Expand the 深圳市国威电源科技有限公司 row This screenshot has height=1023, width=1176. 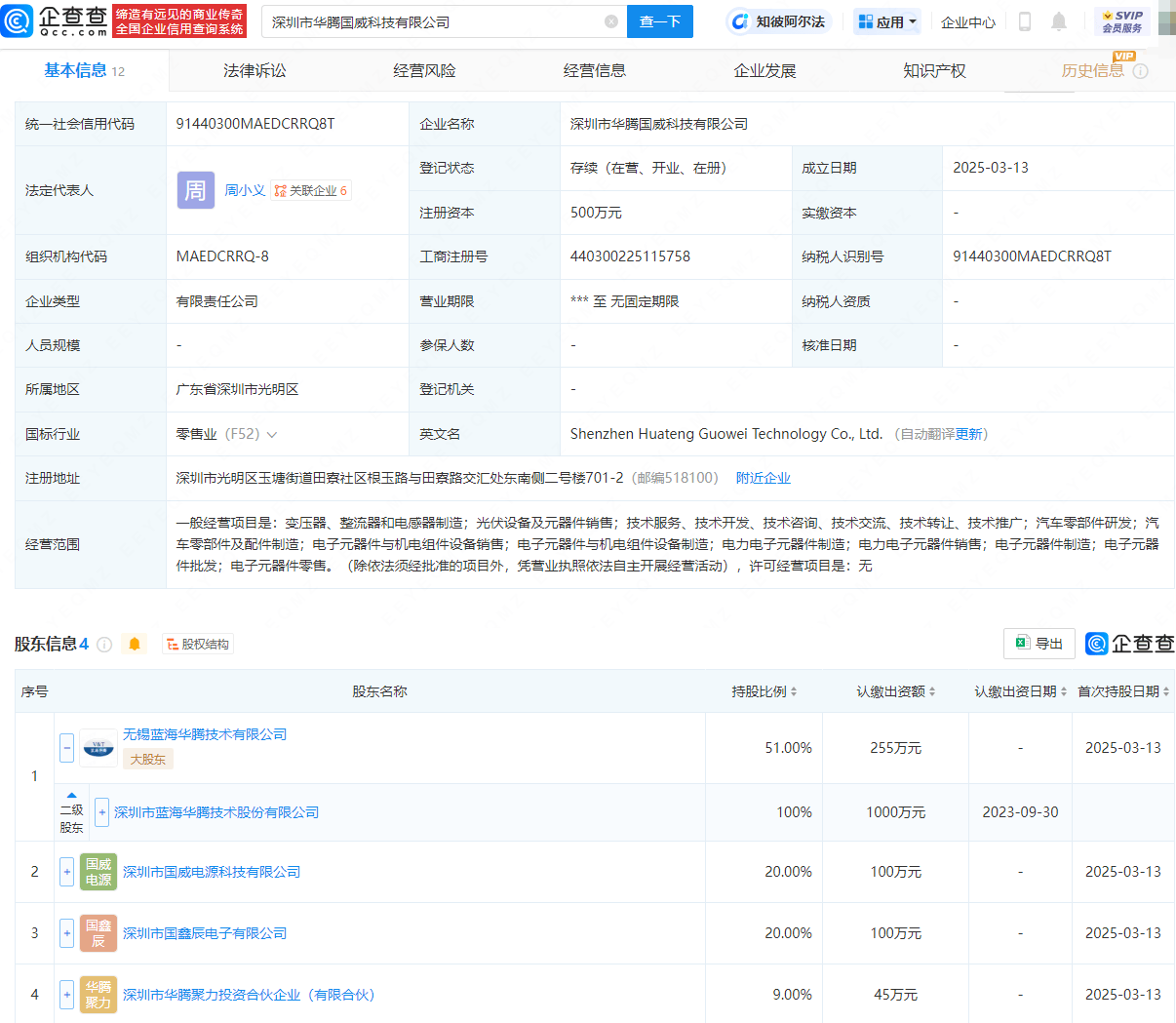[66, 872]
